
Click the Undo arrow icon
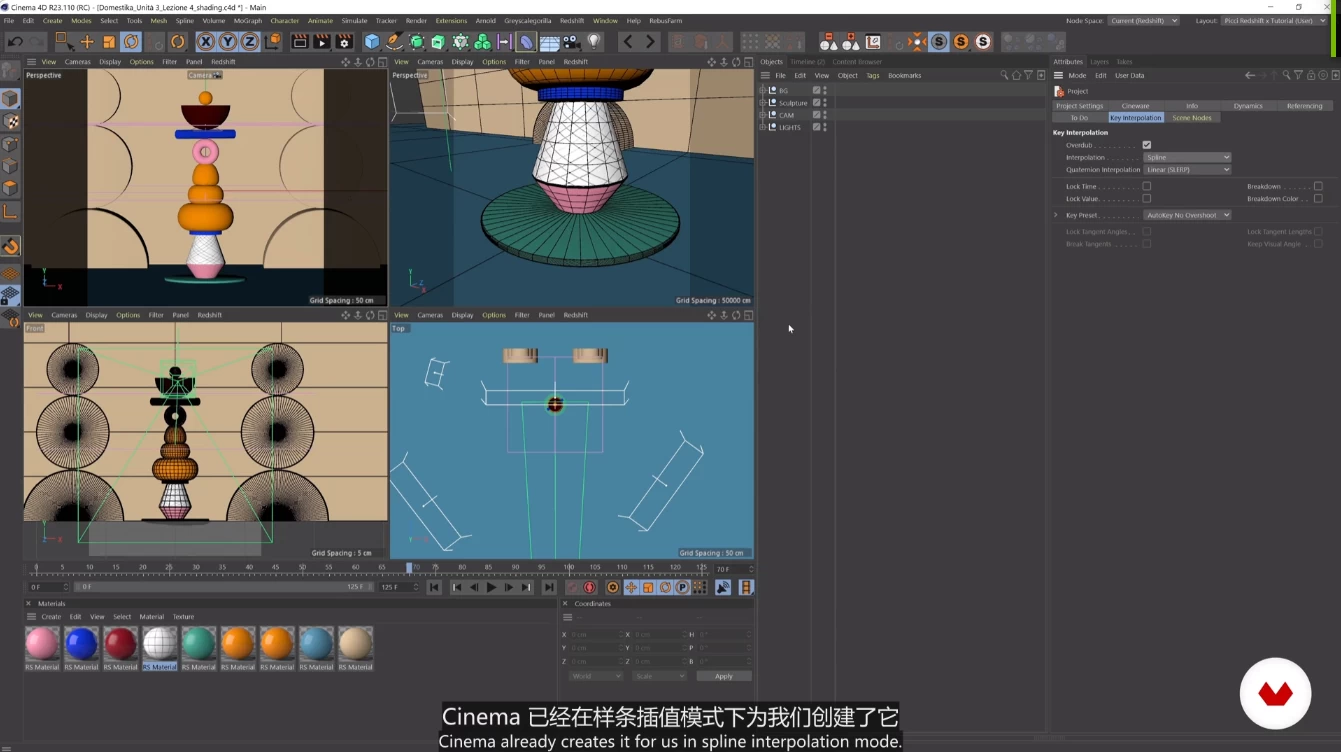point(15,42)
